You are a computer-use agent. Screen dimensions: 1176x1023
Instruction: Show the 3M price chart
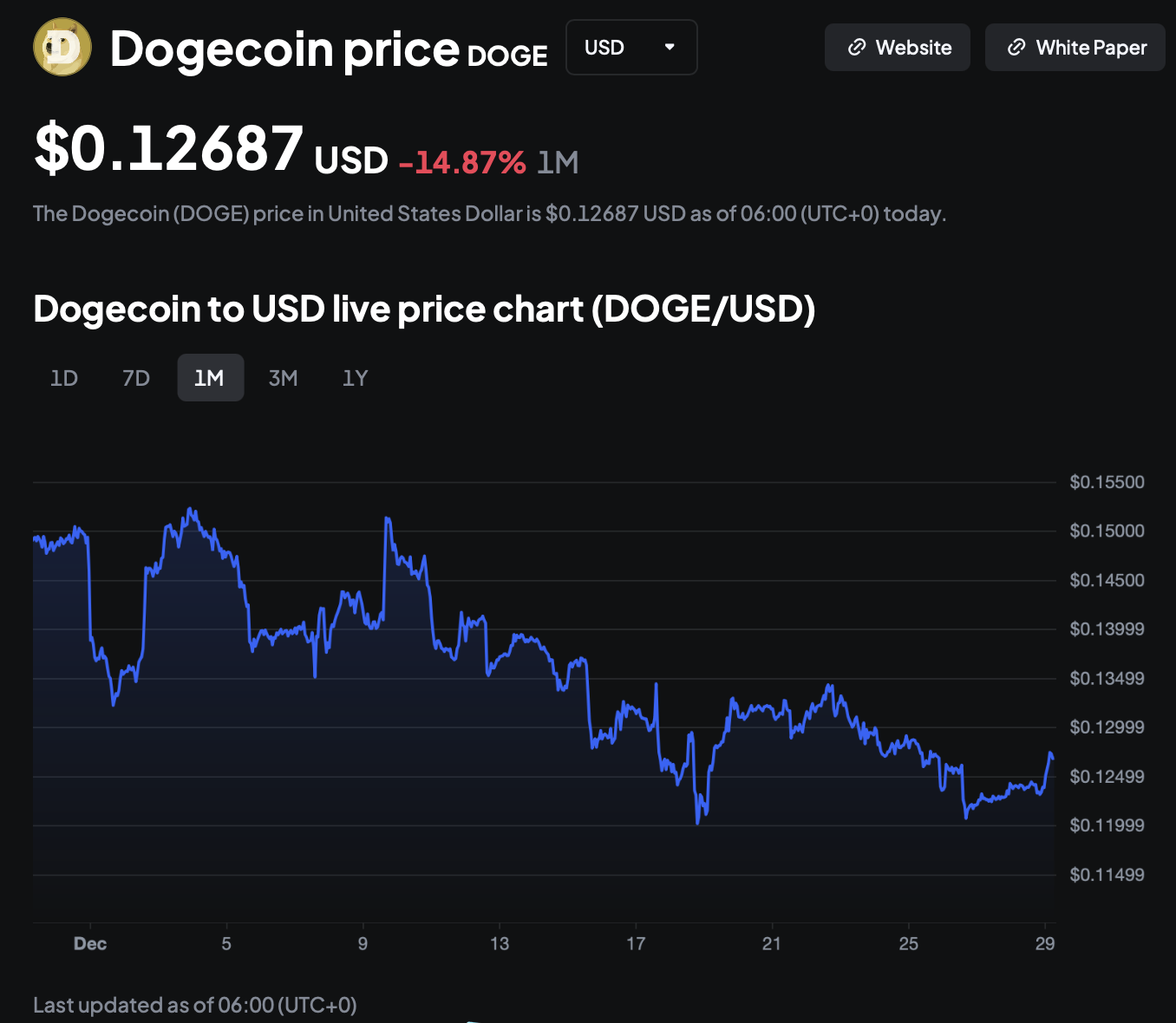point(283,378)
